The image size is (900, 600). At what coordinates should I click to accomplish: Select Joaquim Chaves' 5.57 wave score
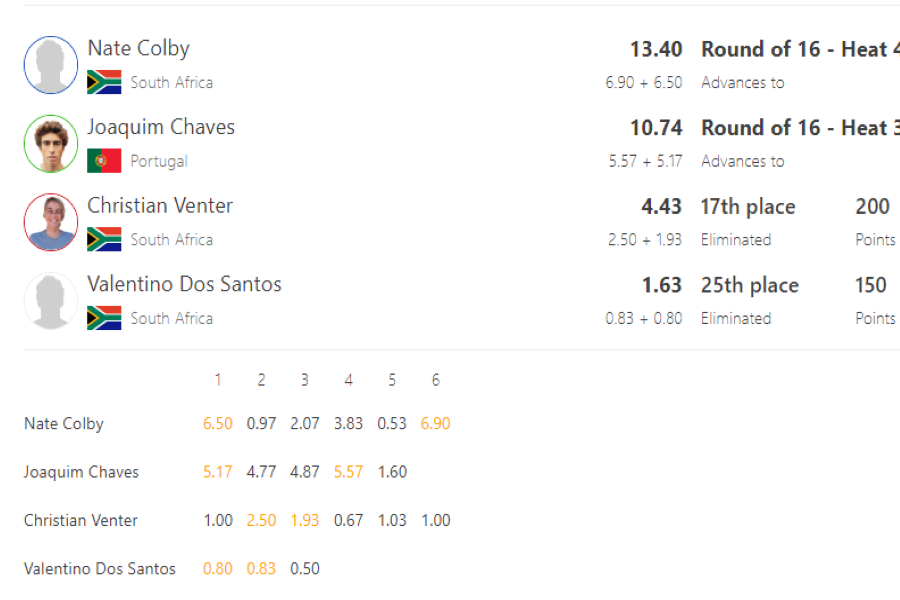coord(348,472)
